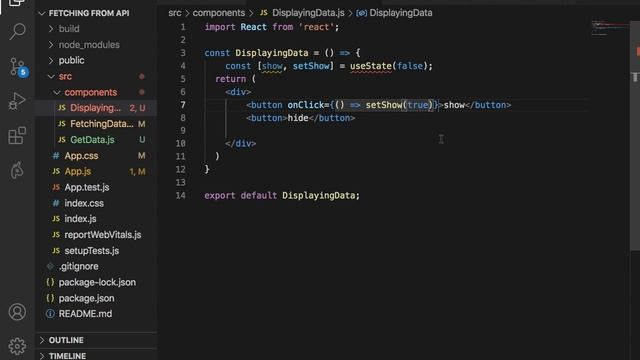The height and width of the screenshot is (360, 640).
Task: Open the Extensions view
Action: [x=17, y=136]
